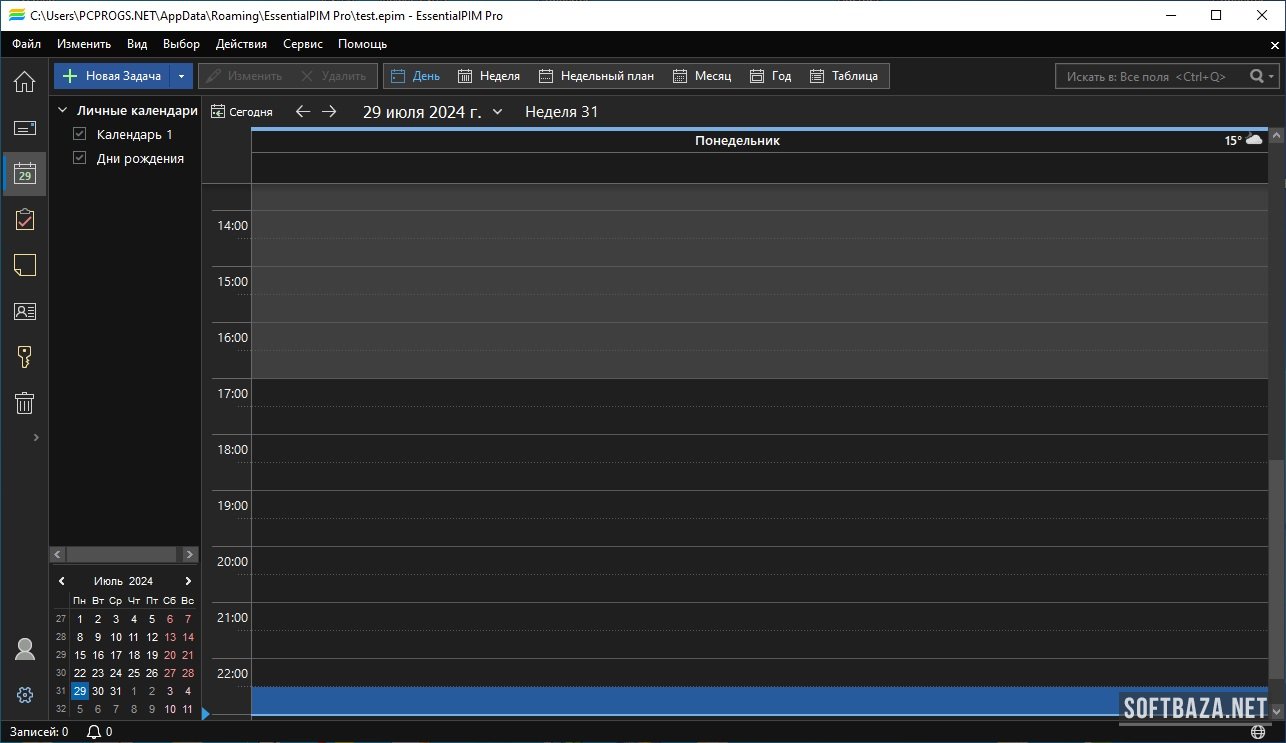Image resolution: width=1286 pixels, height=743 pixels.
Task: Open the Passwords key icon
Action: 24,357
